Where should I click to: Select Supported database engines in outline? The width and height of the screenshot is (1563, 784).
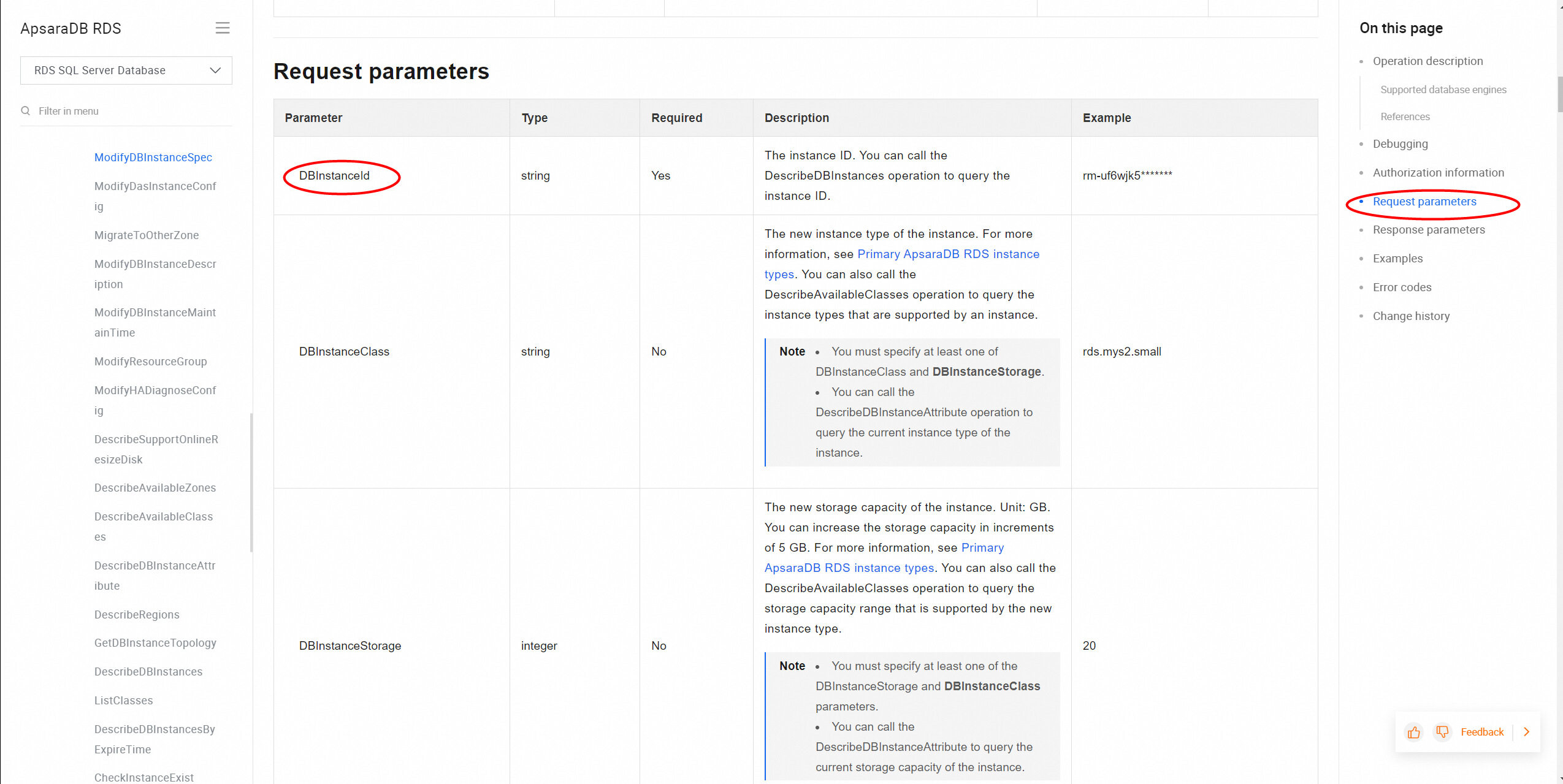[x=1443, y=89]
